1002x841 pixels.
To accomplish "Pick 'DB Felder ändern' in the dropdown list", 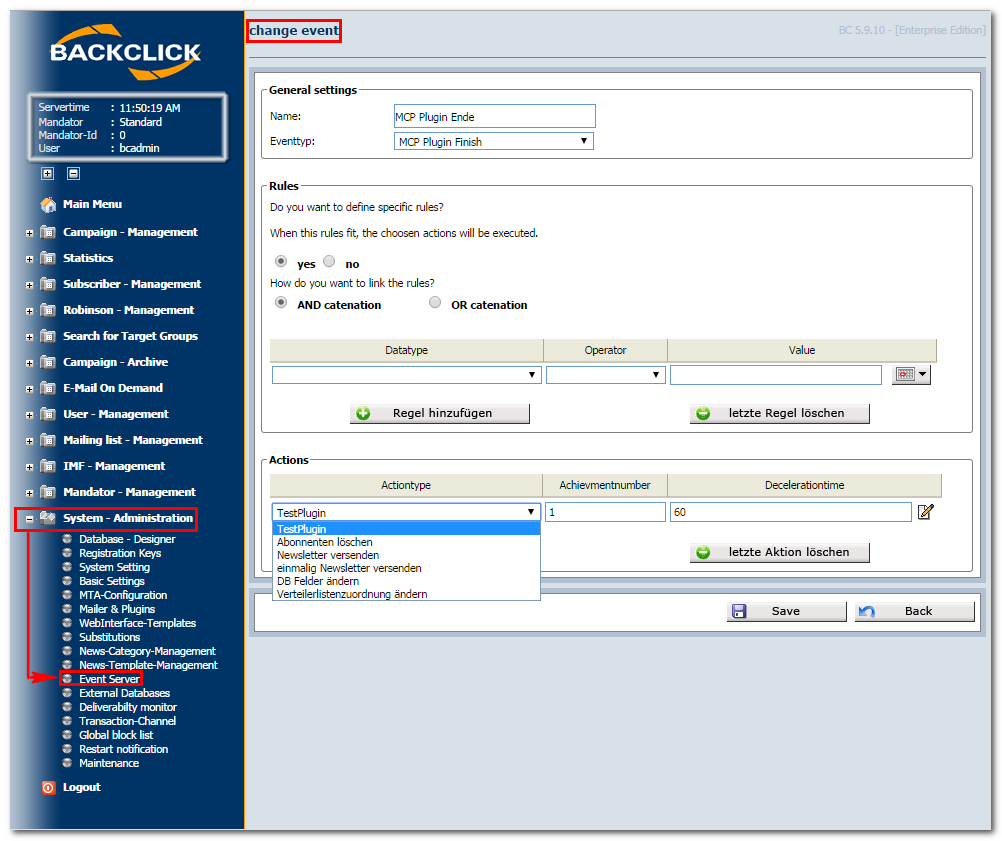I will coord(318,581).
